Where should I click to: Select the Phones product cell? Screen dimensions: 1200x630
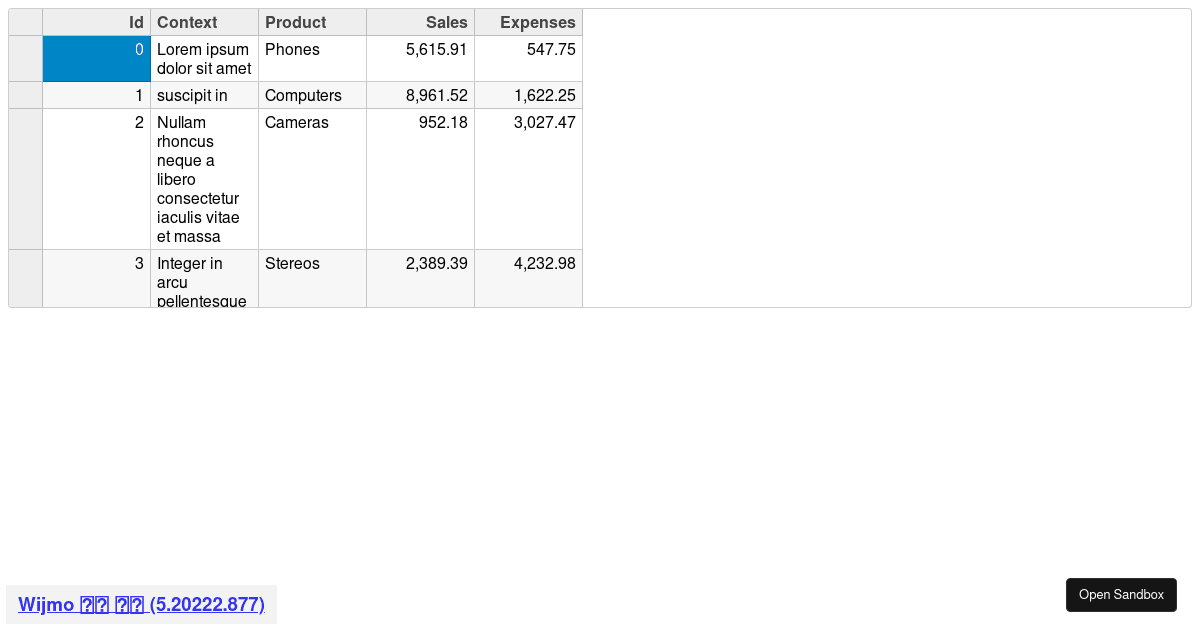pos(312,59)
